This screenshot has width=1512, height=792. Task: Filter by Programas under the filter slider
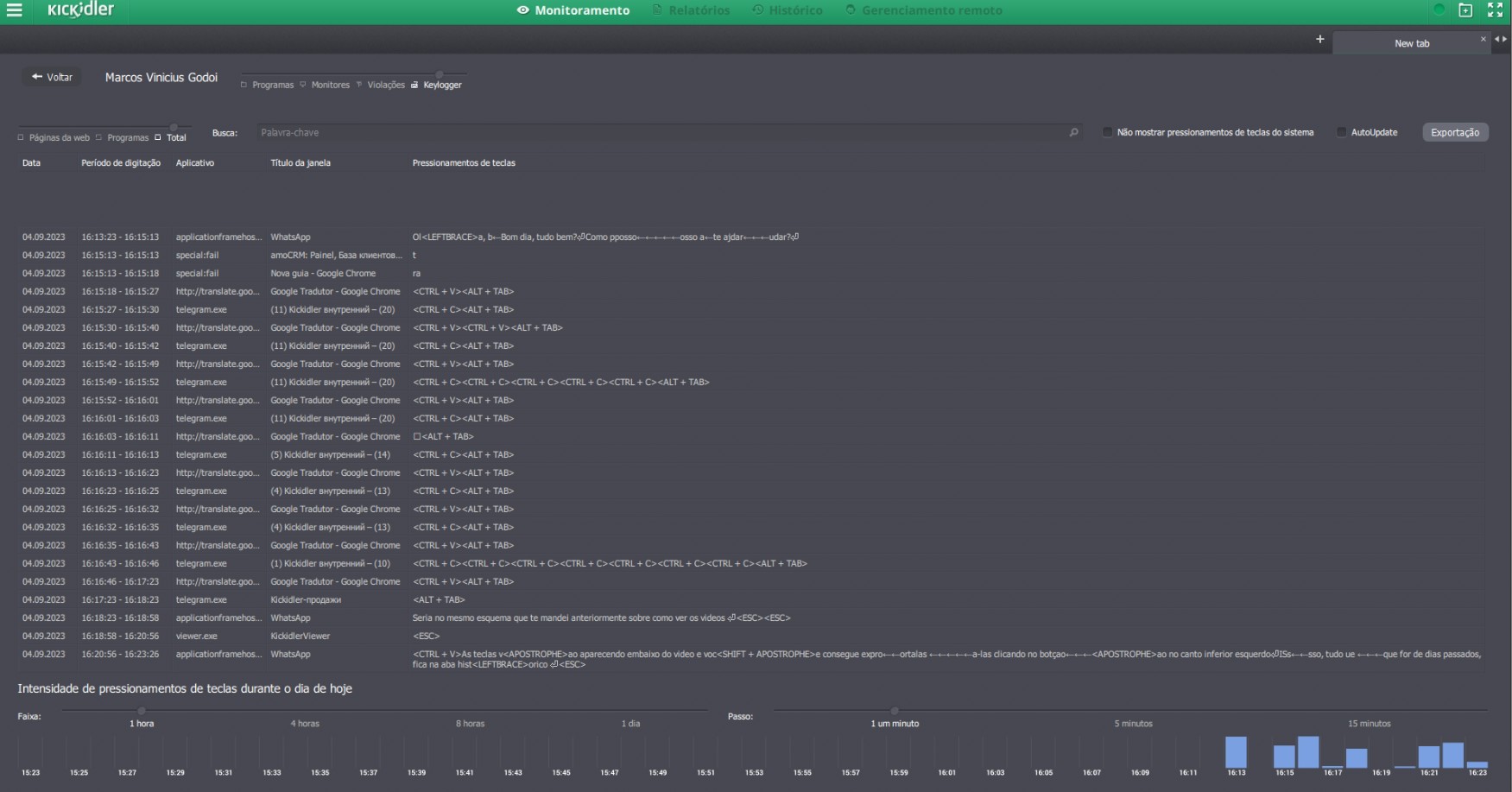(x=123, y=137)
